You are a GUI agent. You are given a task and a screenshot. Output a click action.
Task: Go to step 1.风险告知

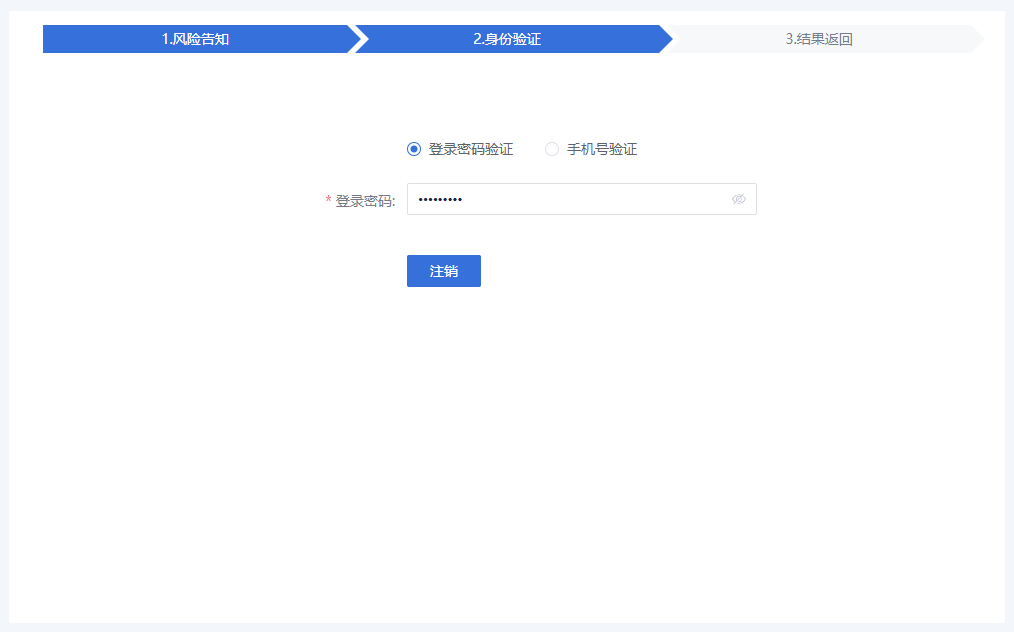point(196,39)
